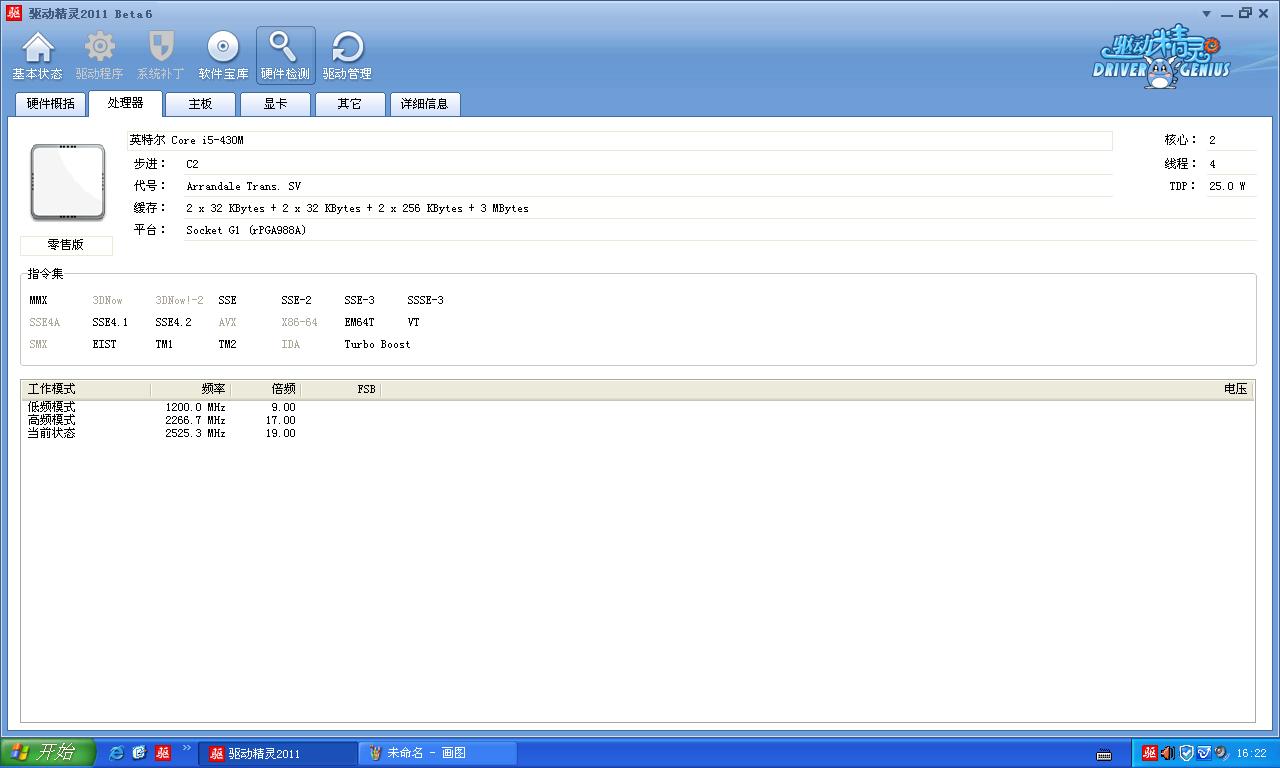Switch to the 处理器 tab
Viewport: 1280px width, 768px height.
pyautogui.click(x=125, y=103)
